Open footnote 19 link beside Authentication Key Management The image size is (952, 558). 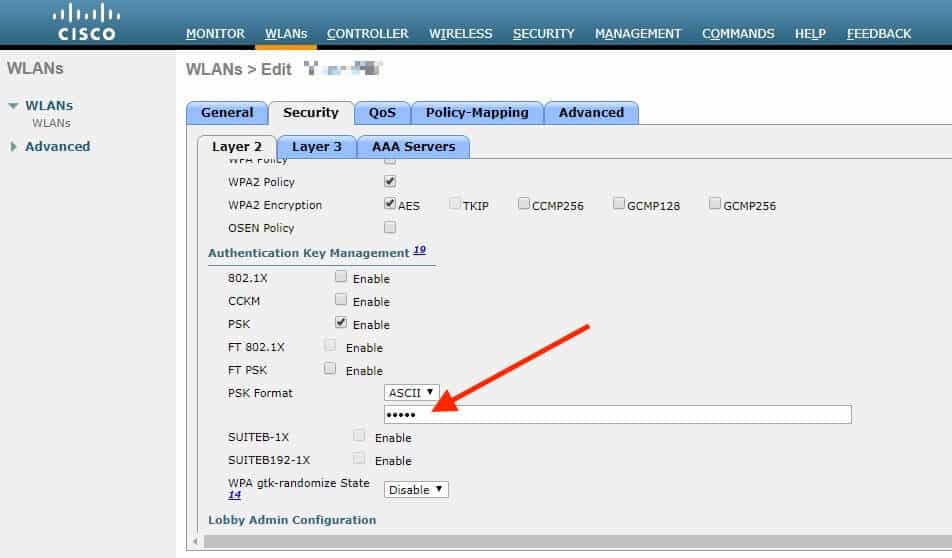(x=420, y=250)
